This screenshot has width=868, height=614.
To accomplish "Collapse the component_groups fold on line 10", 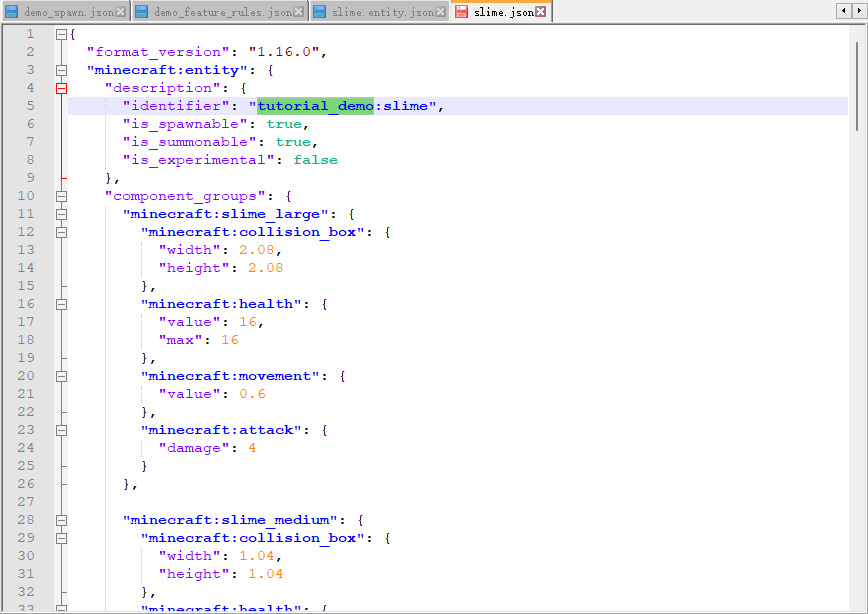I will point(61,196).
